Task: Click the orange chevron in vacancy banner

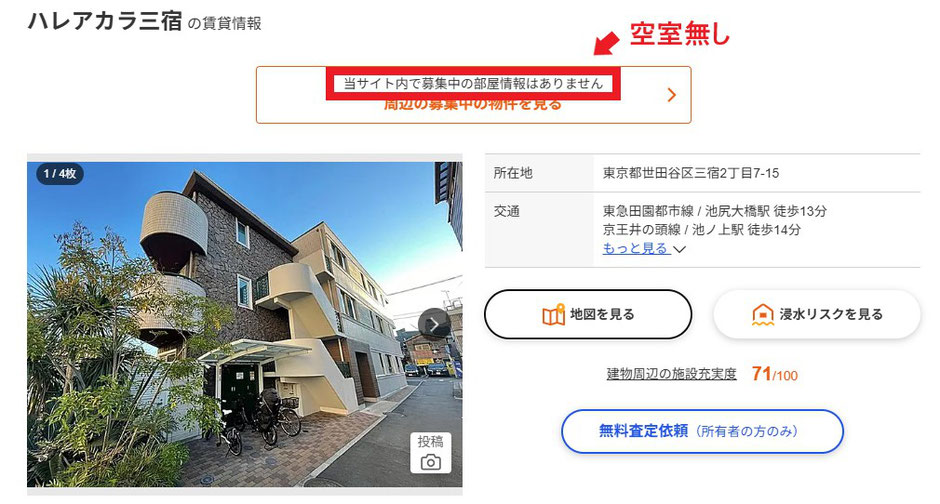Action: tap(672, 95)
